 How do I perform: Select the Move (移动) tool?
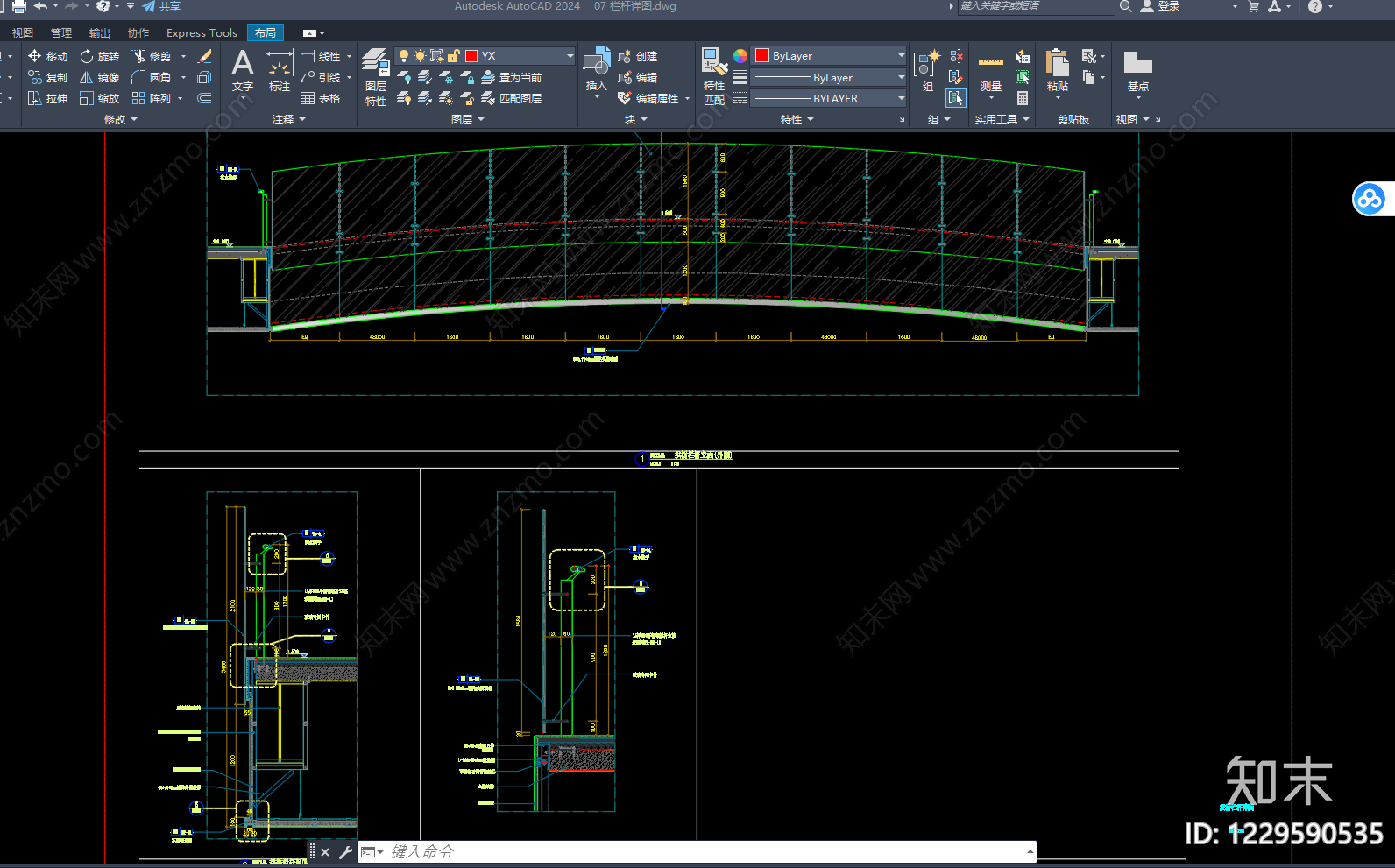click(x=47, y=56)
